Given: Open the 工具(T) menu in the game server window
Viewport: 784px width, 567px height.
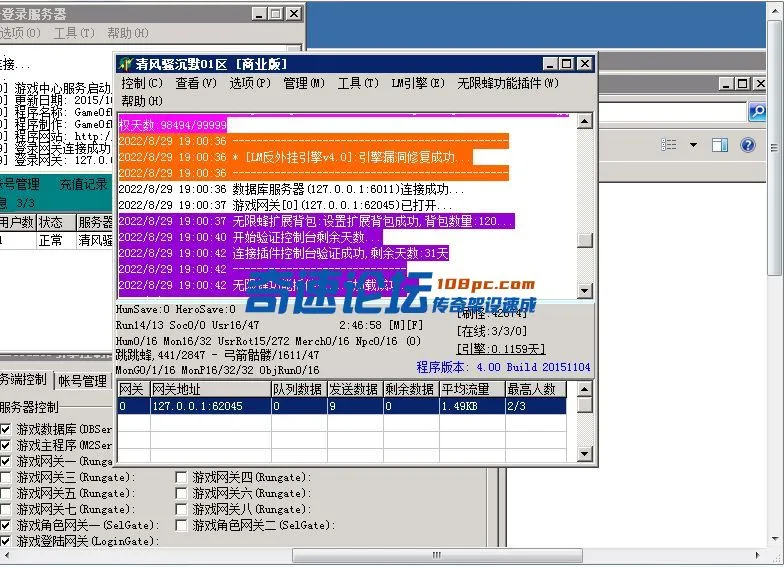Looking at the screenshot, I should click(358, 83).
